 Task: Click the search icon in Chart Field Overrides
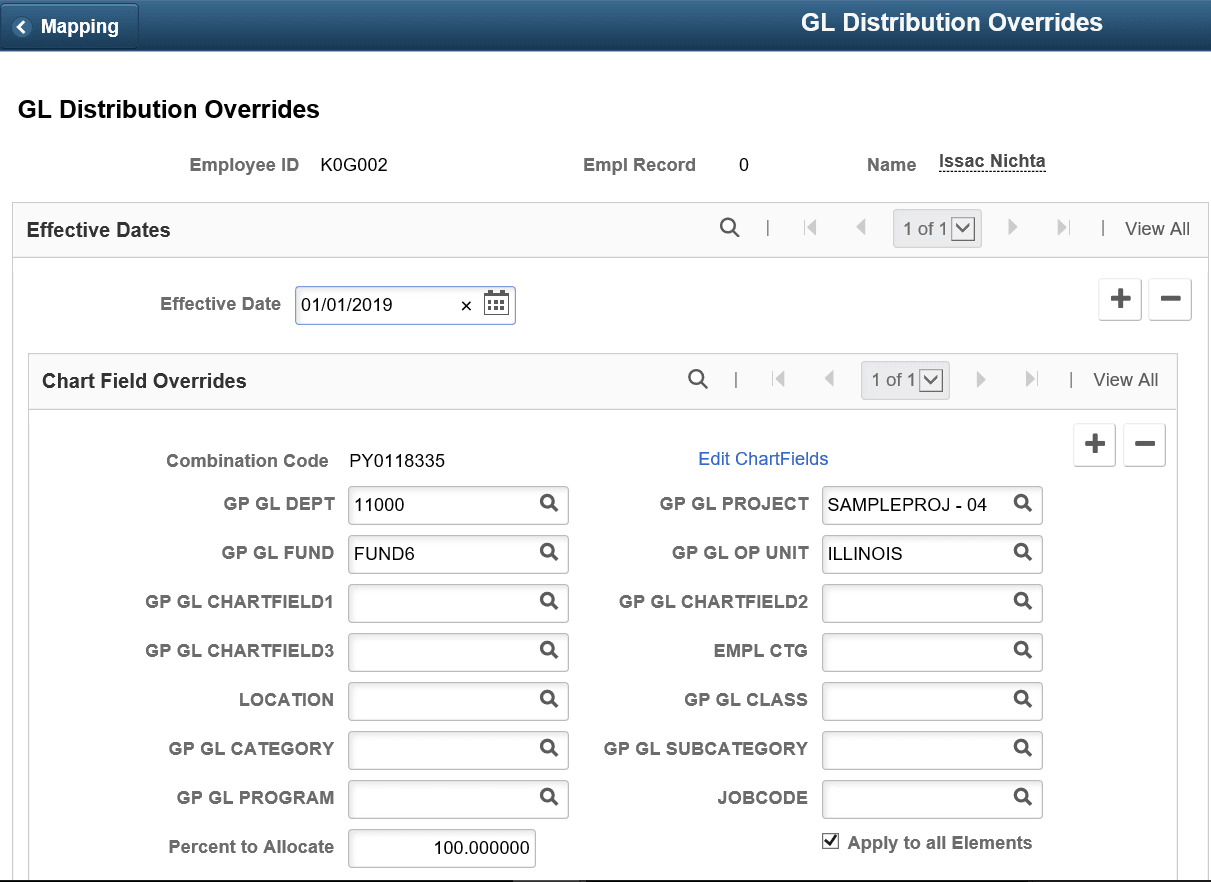697,380
